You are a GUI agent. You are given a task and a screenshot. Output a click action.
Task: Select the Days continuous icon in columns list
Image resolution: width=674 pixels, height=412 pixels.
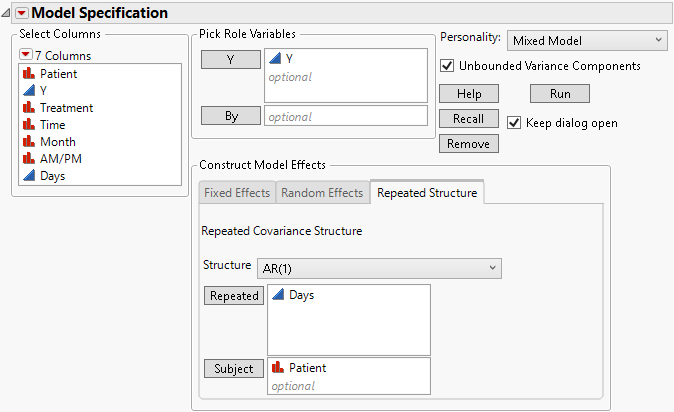point(28,176)
